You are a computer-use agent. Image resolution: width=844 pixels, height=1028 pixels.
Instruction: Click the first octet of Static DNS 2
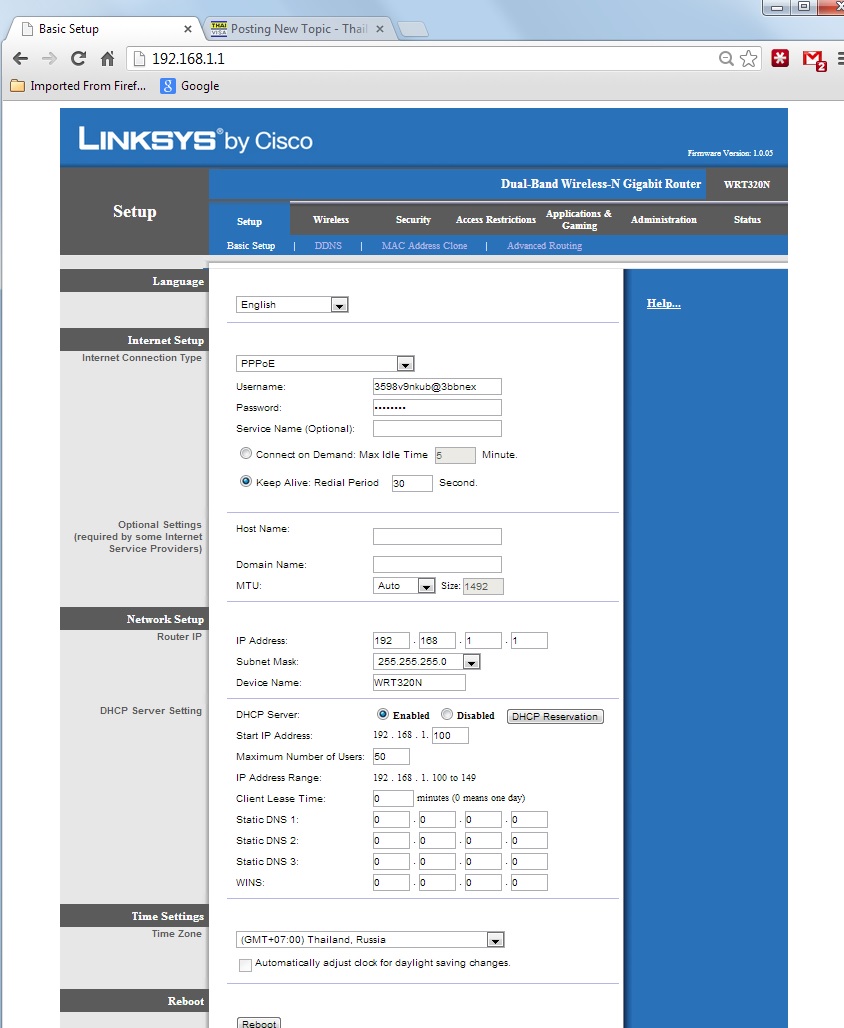point(392,840)
